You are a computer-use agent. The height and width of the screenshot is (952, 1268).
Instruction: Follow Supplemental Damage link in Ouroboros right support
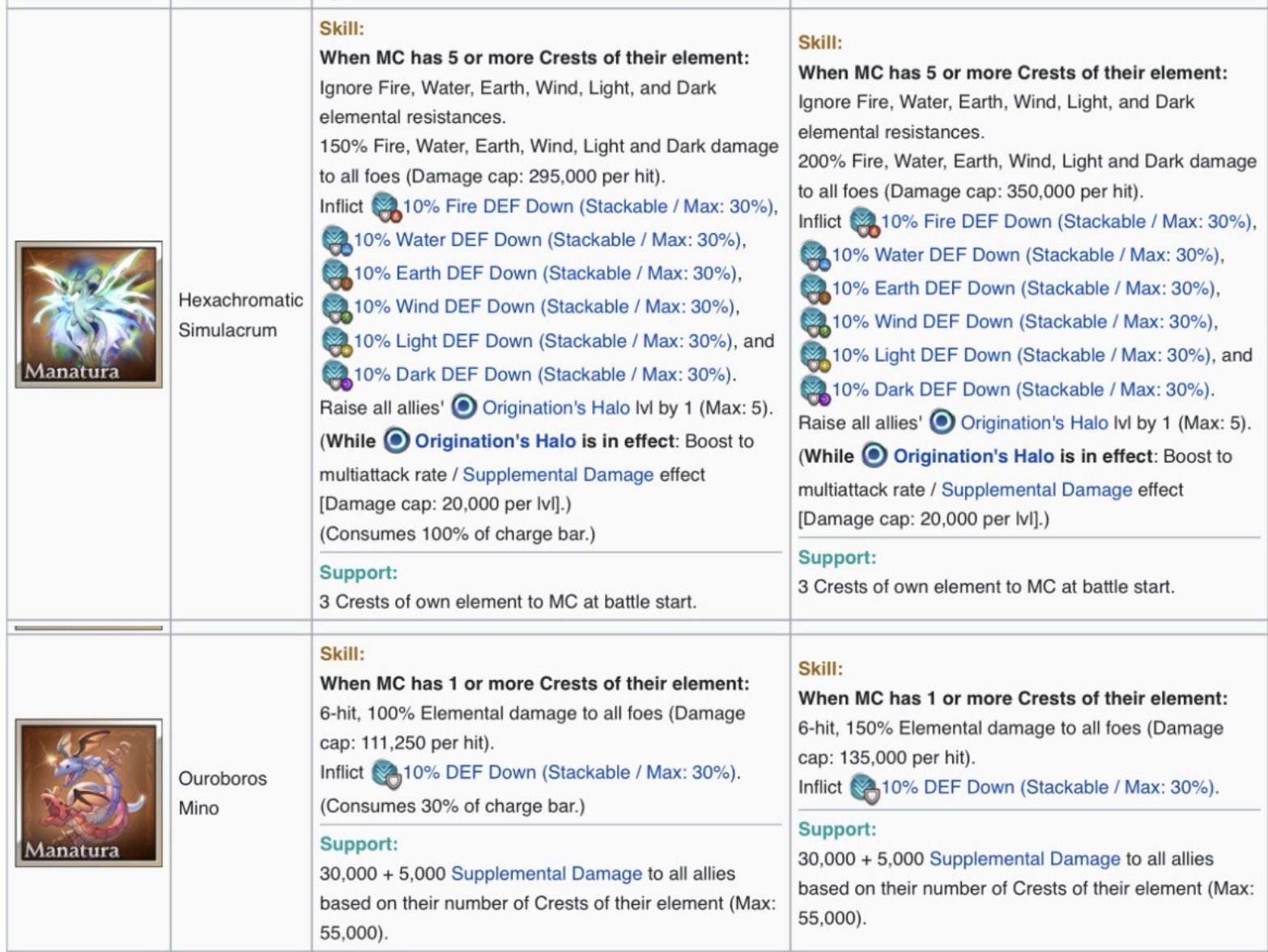tap(1024, 859)
